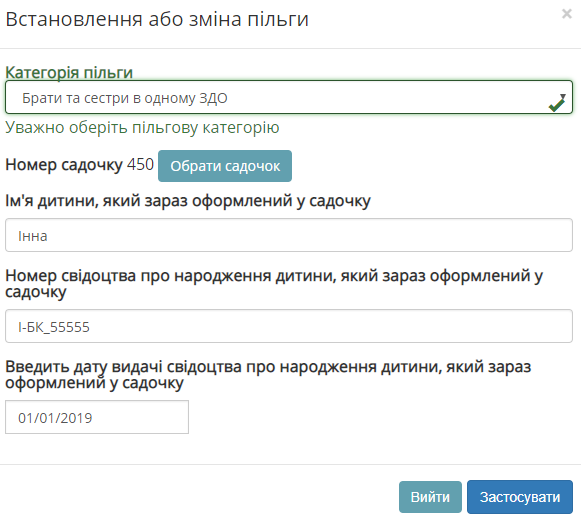Click the Застосувати button
The image size is (581, 521).
(520, 497)
